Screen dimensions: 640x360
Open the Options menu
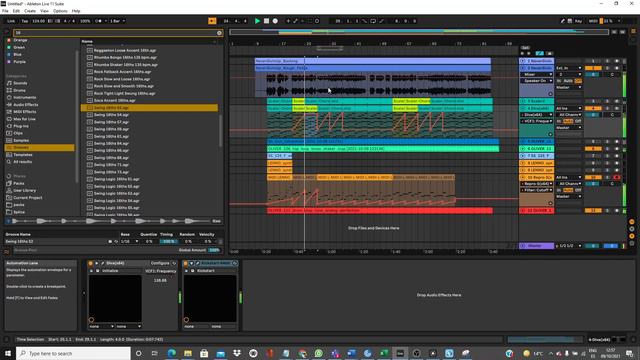(x=60, y=11)
